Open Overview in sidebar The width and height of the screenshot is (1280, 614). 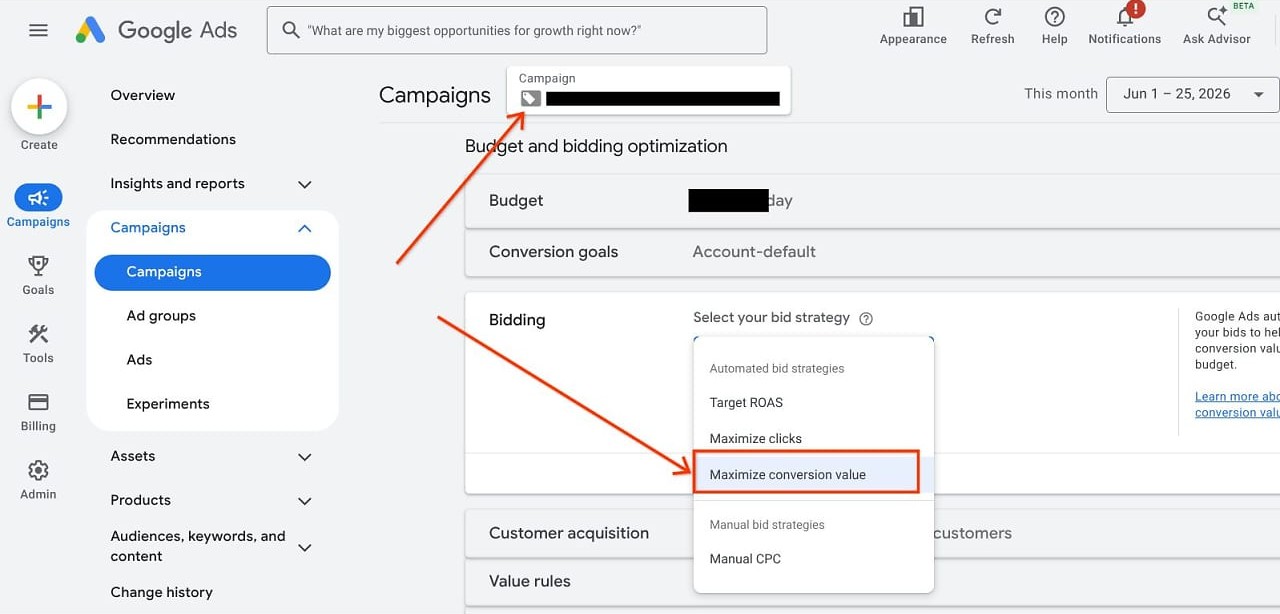(143, 95)
